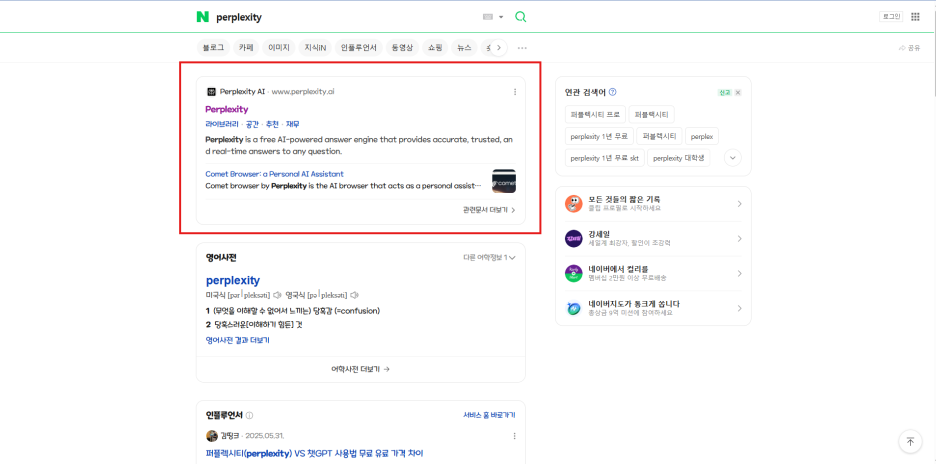This screenshot has width=936, height=464.
Task: Click the info icon next to 인플루언서
Action: 250,415
